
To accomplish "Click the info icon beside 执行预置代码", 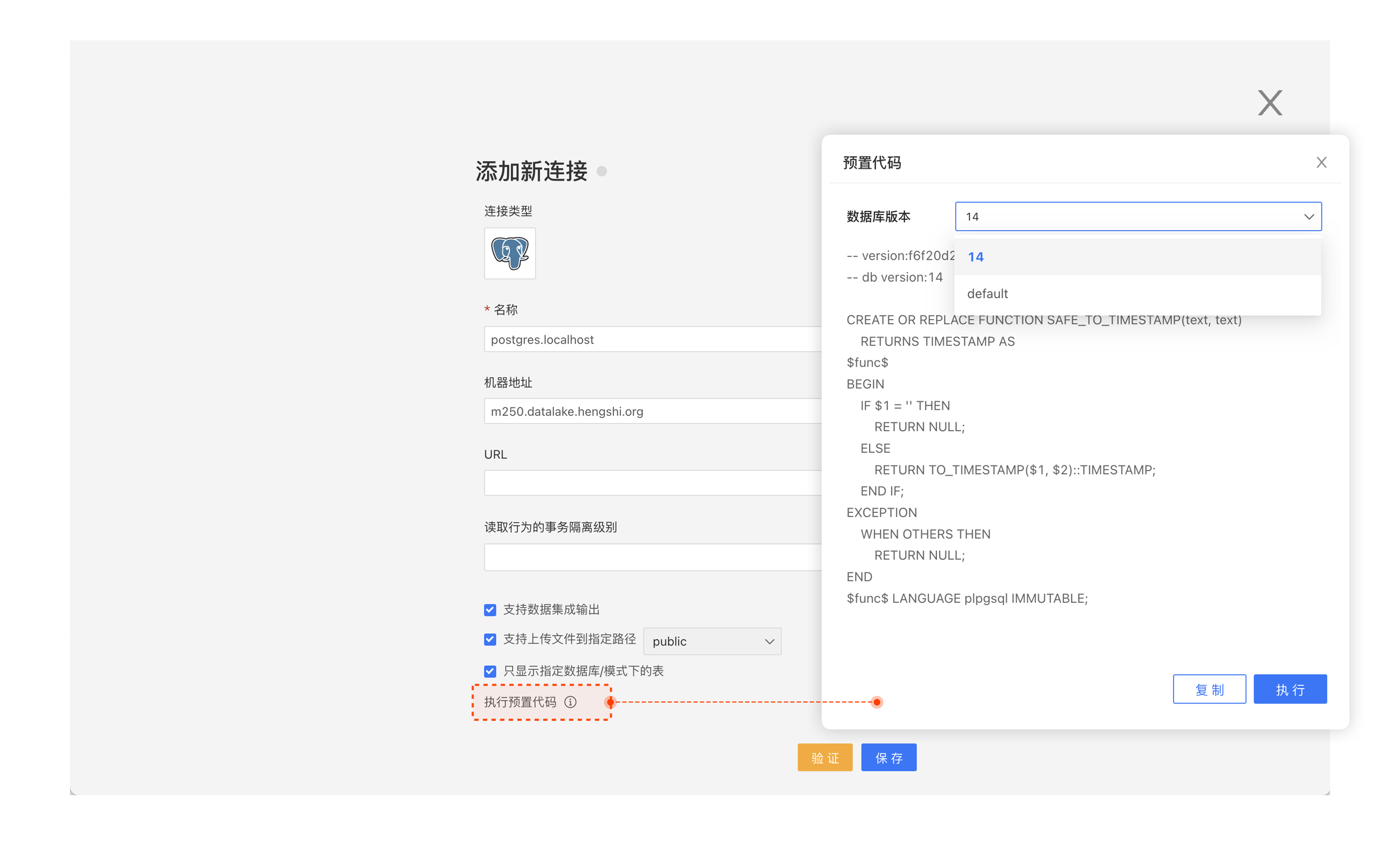I will [570, 702].
